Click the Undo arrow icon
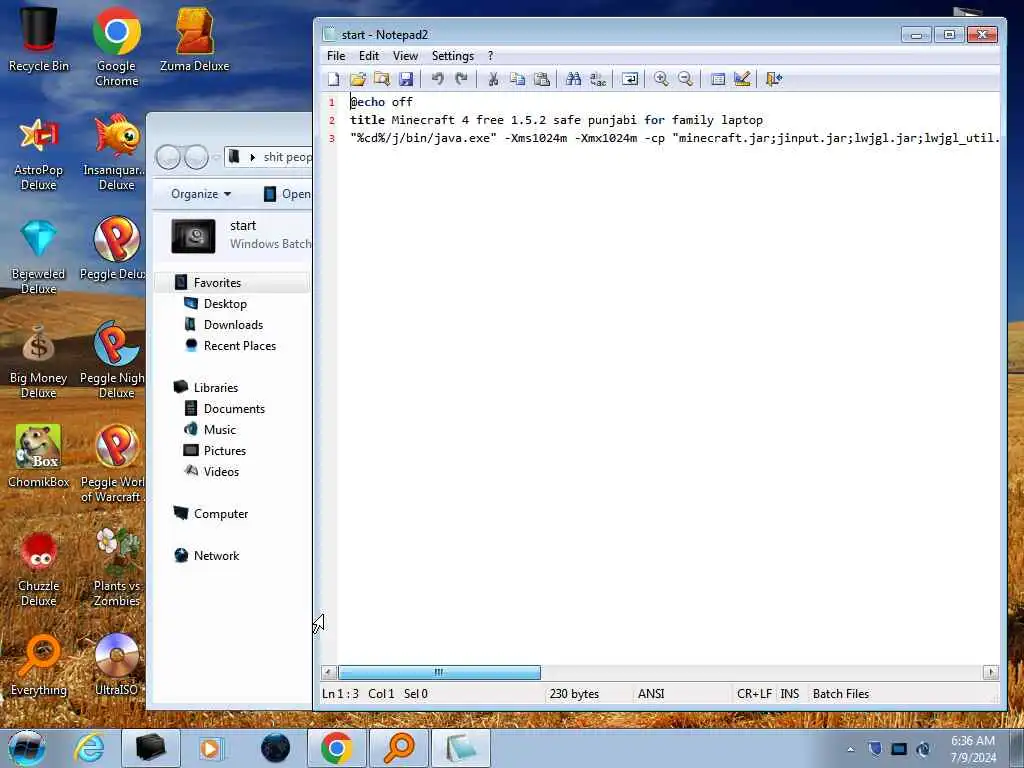The image size is (1024, 768). tap(438, 80)
